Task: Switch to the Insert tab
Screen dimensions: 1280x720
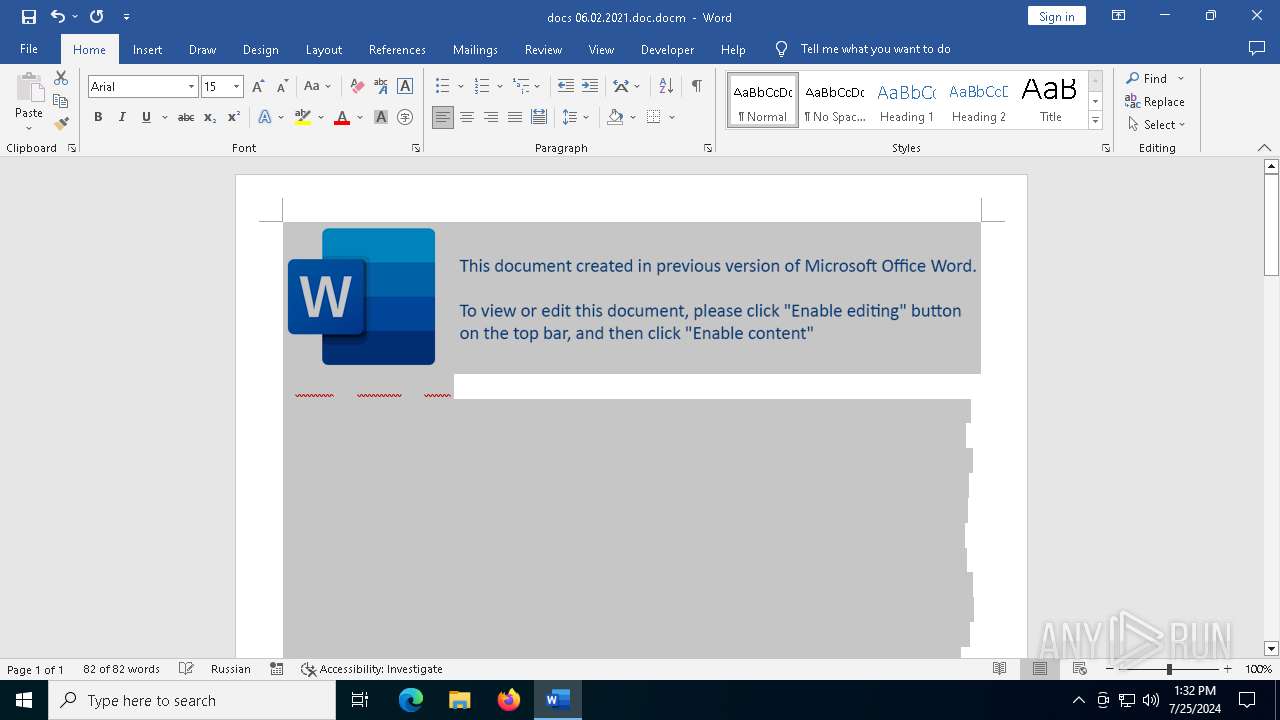Action: pyautogui.click(x=147, y=49)
